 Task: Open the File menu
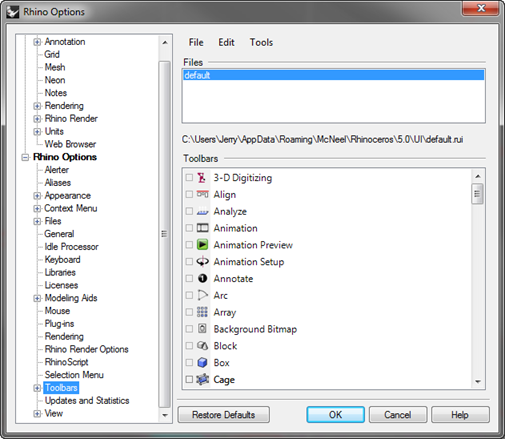point(196,42)
